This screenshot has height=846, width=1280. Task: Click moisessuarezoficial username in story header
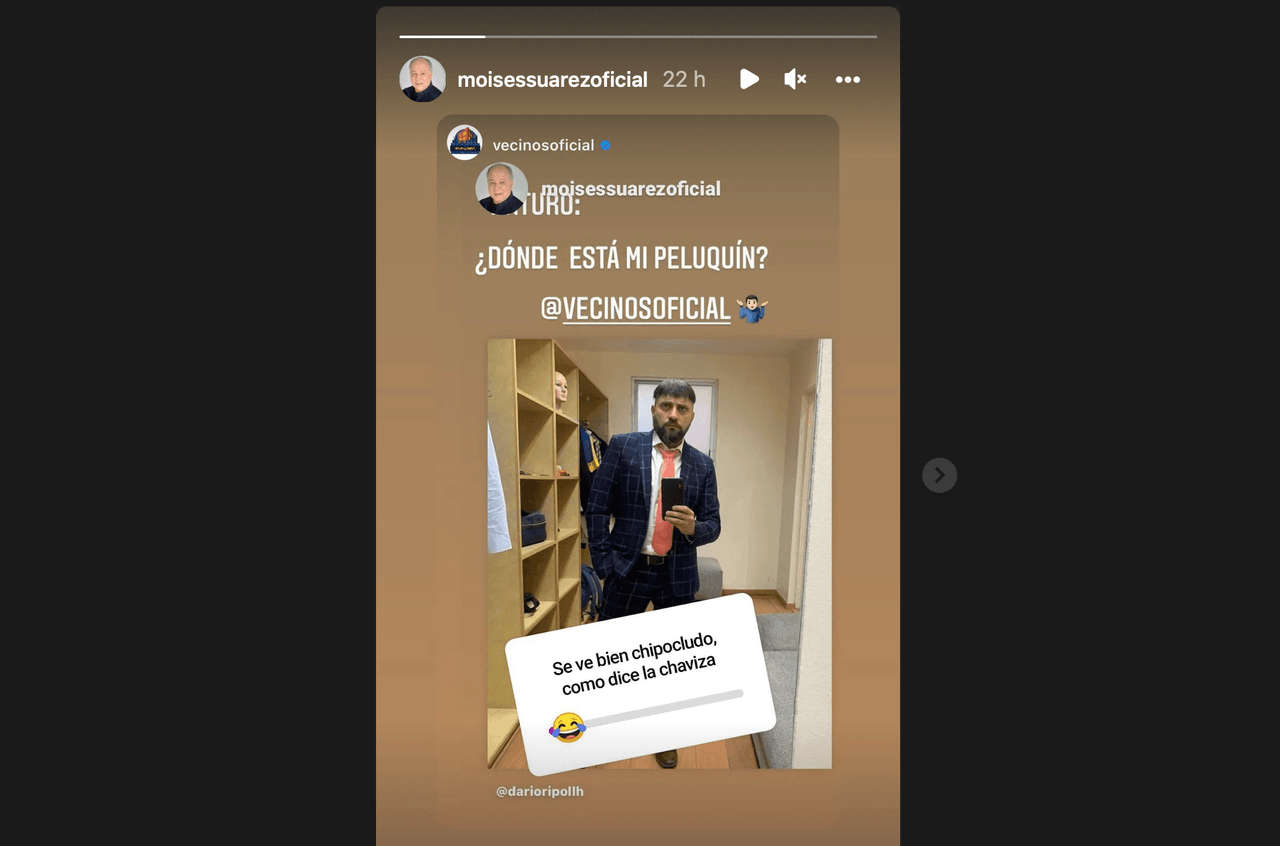pyautogui.click(x=552, y=80)
